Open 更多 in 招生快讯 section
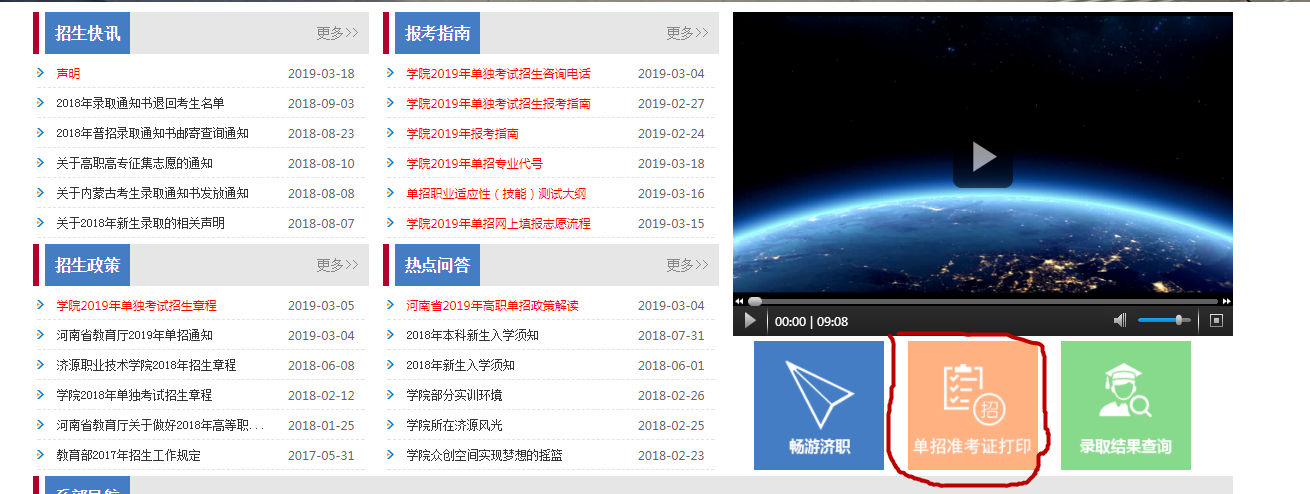 click(x=337, y=33)
